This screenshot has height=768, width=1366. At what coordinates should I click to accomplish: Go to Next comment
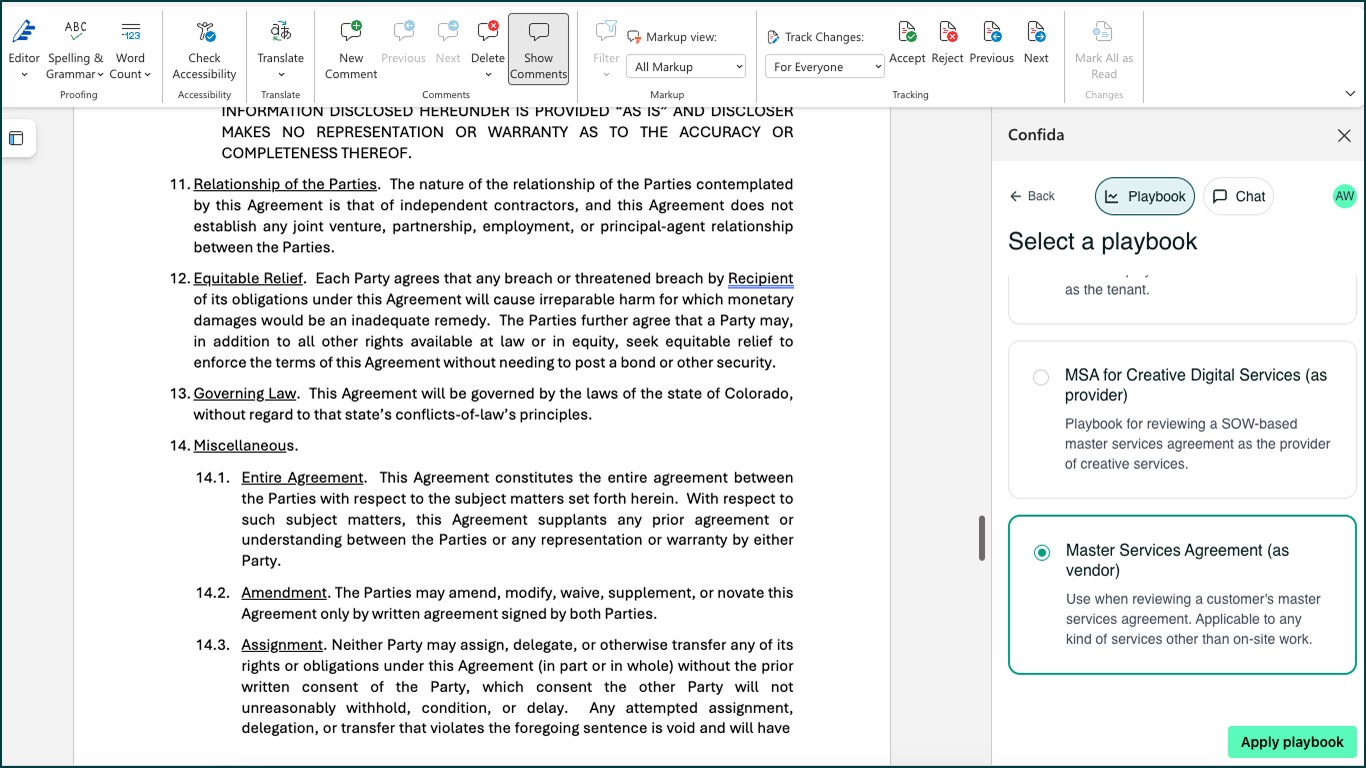[x=448, y=42]
